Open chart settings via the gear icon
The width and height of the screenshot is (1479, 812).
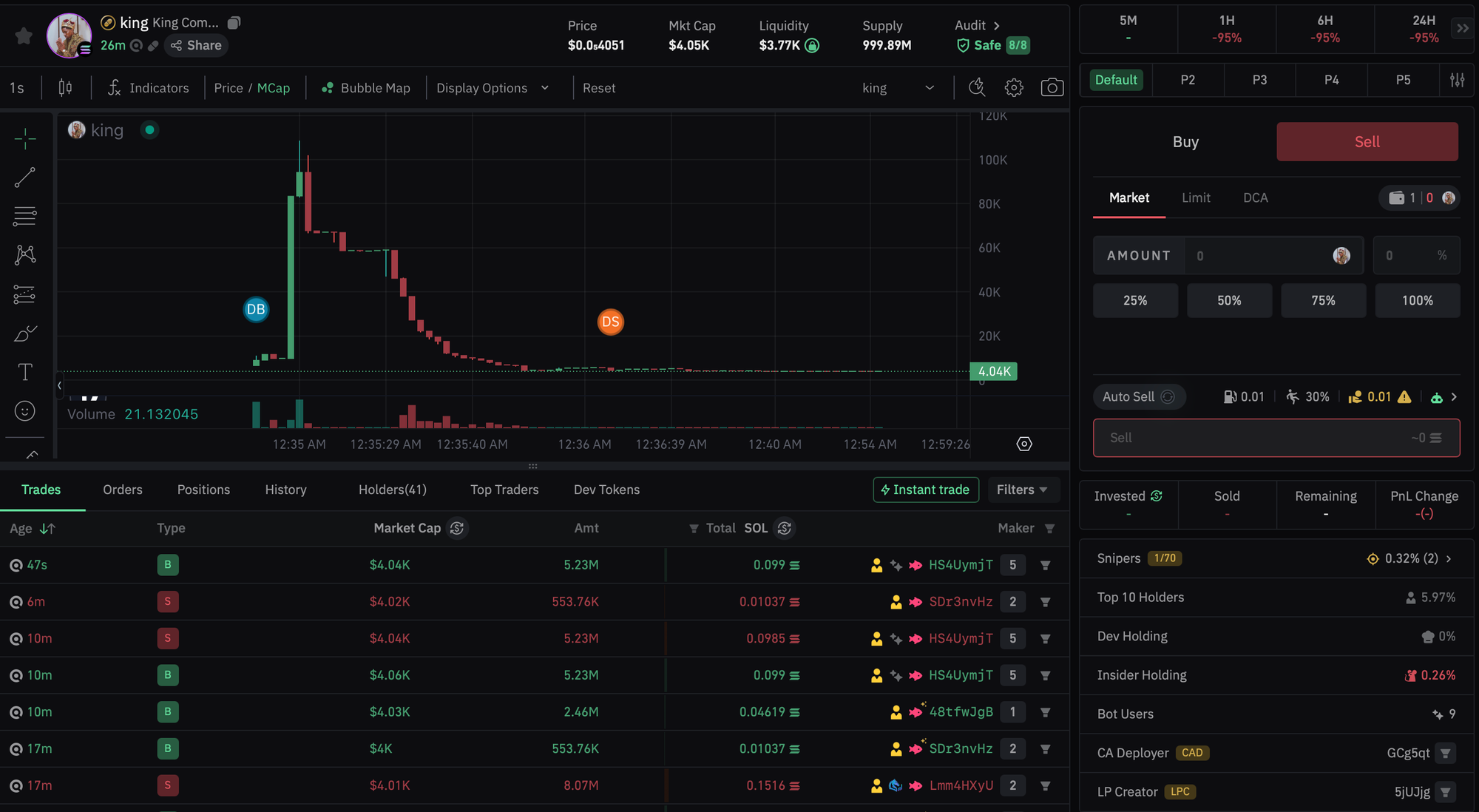click(x=1014, y=87)
